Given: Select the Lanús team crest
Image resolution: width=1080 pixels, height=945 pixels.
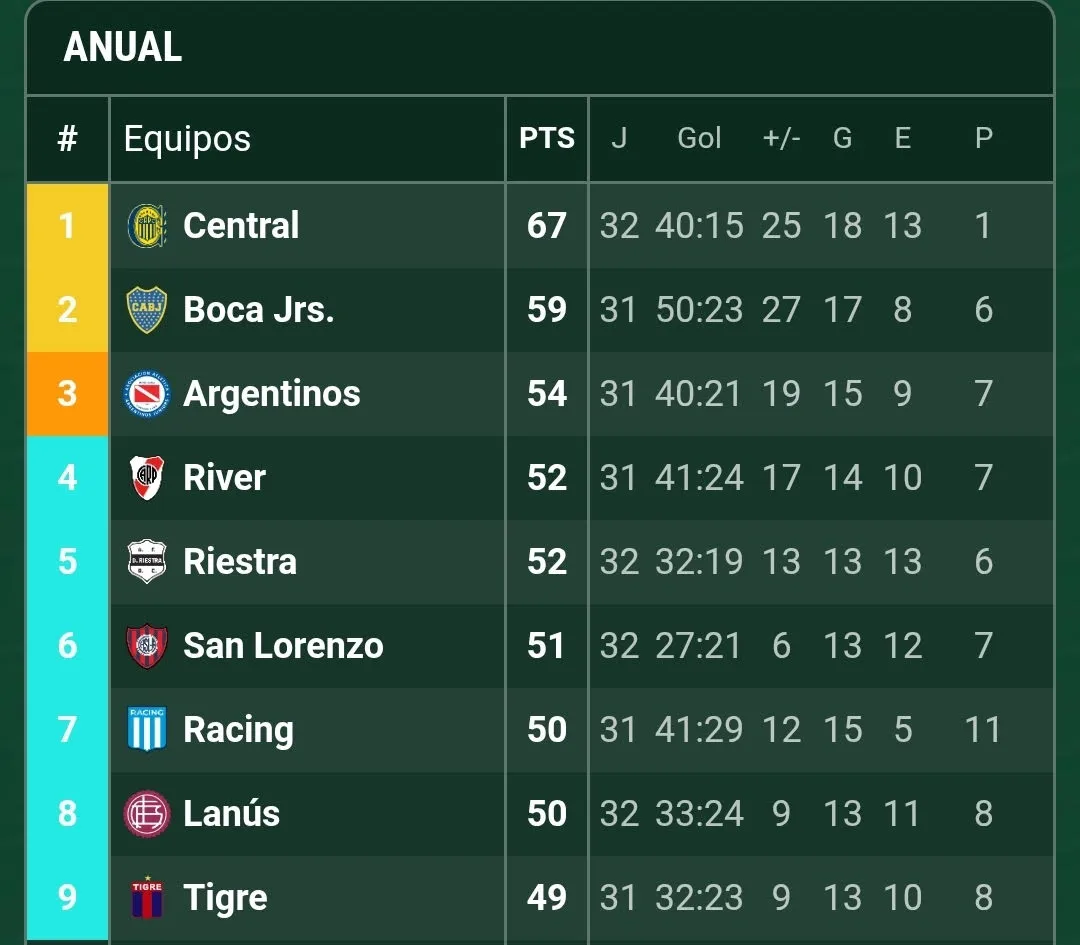Looking at the screenshot, I should point(146,813).
